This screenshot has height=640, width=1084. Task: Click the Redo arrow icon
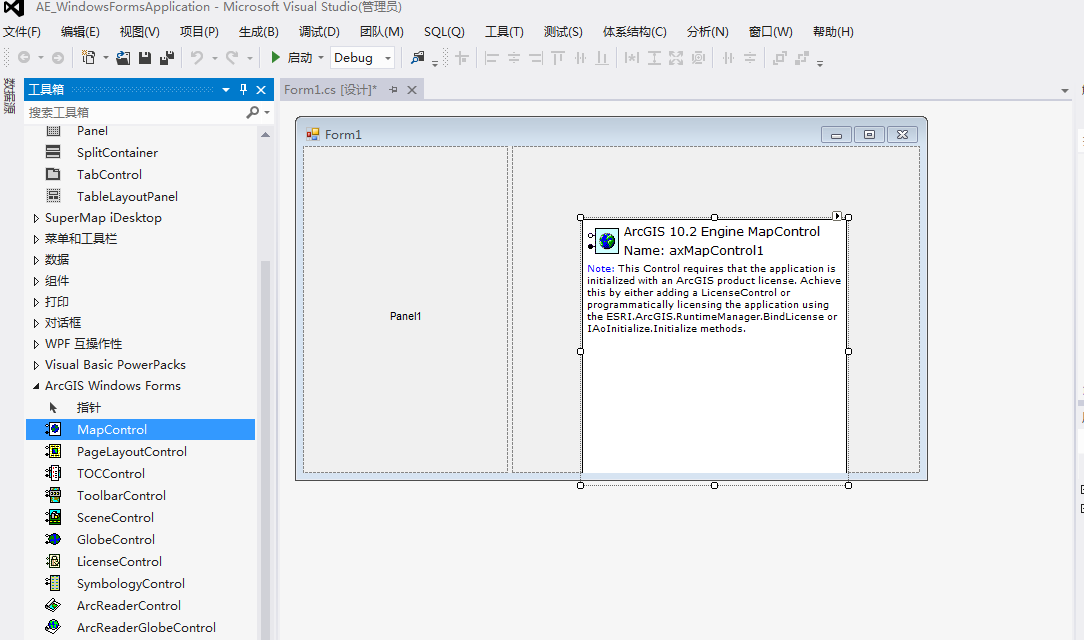[x=232, y=58]
